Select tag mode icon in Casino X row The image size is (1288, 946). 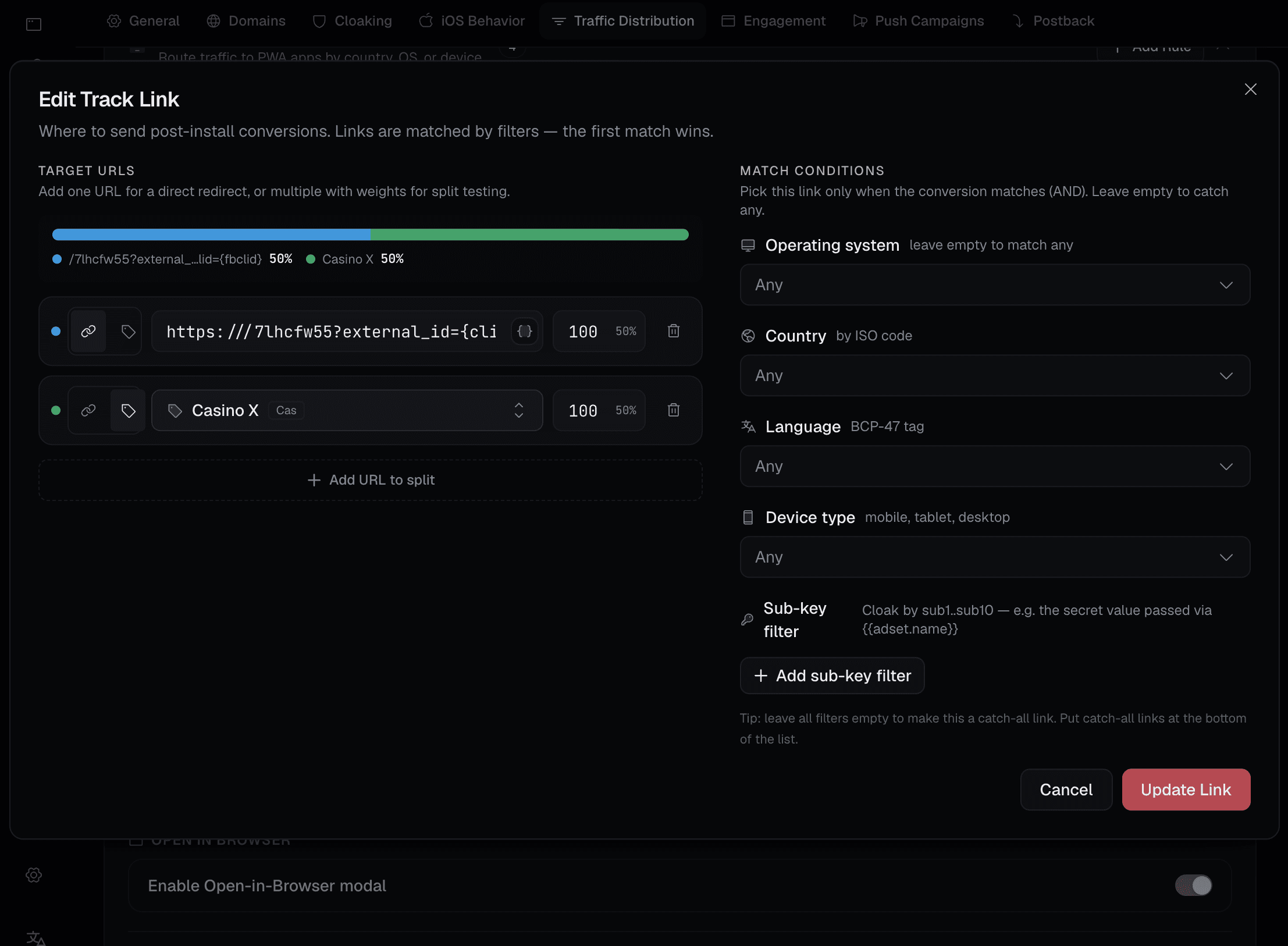(128, 410)
